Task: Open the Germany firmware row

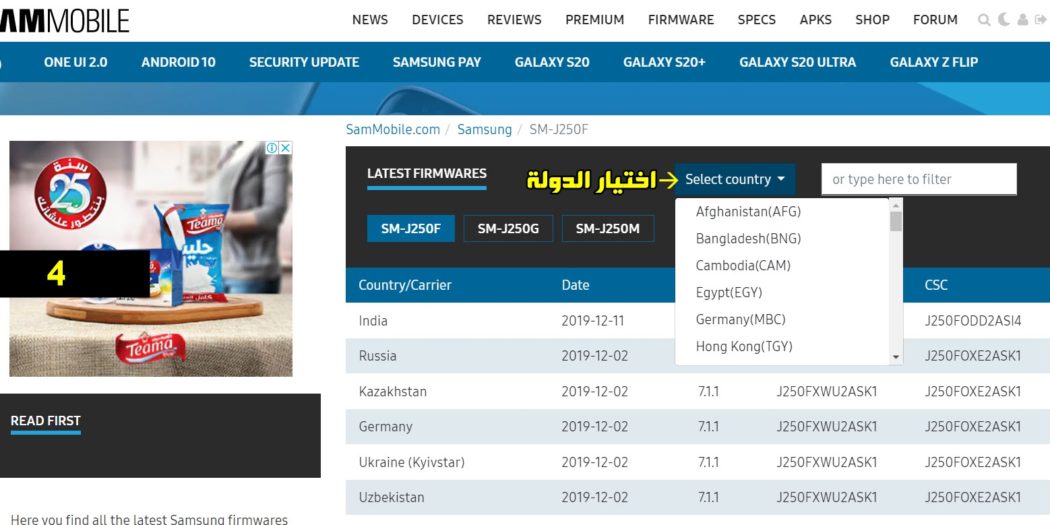Action: (698, 427)
